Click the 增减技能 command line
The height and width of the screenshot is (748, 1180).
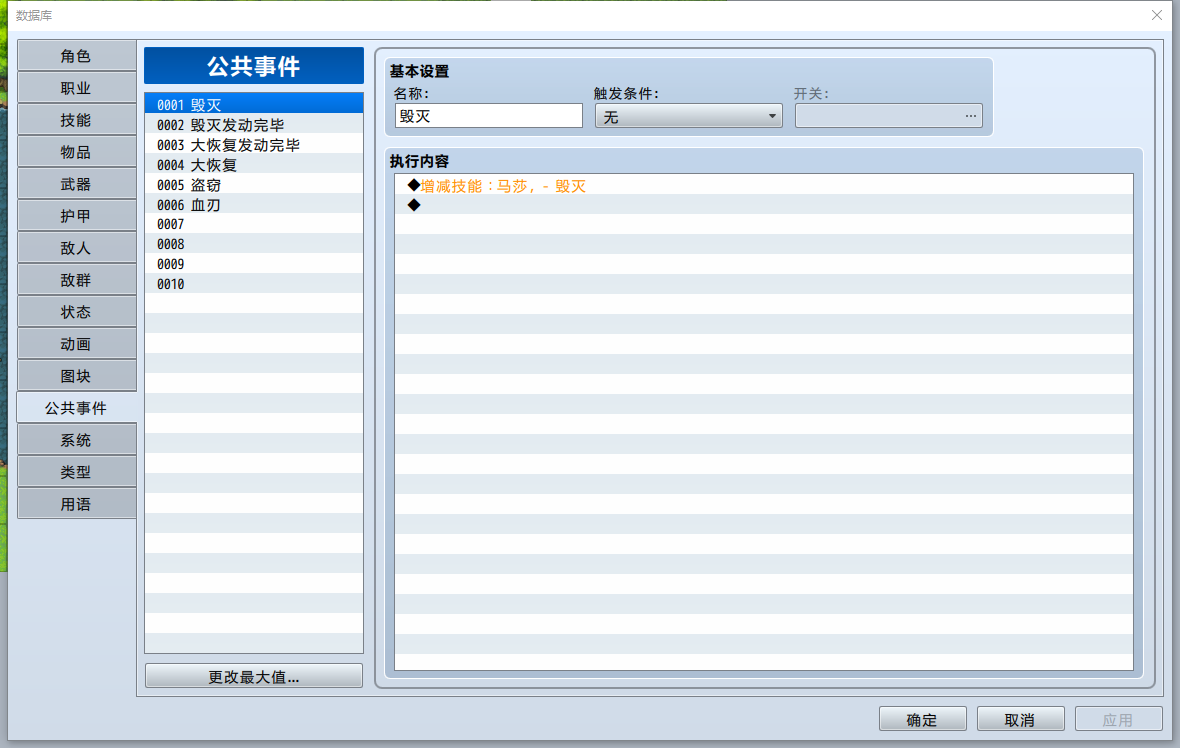tap(764, 185)
